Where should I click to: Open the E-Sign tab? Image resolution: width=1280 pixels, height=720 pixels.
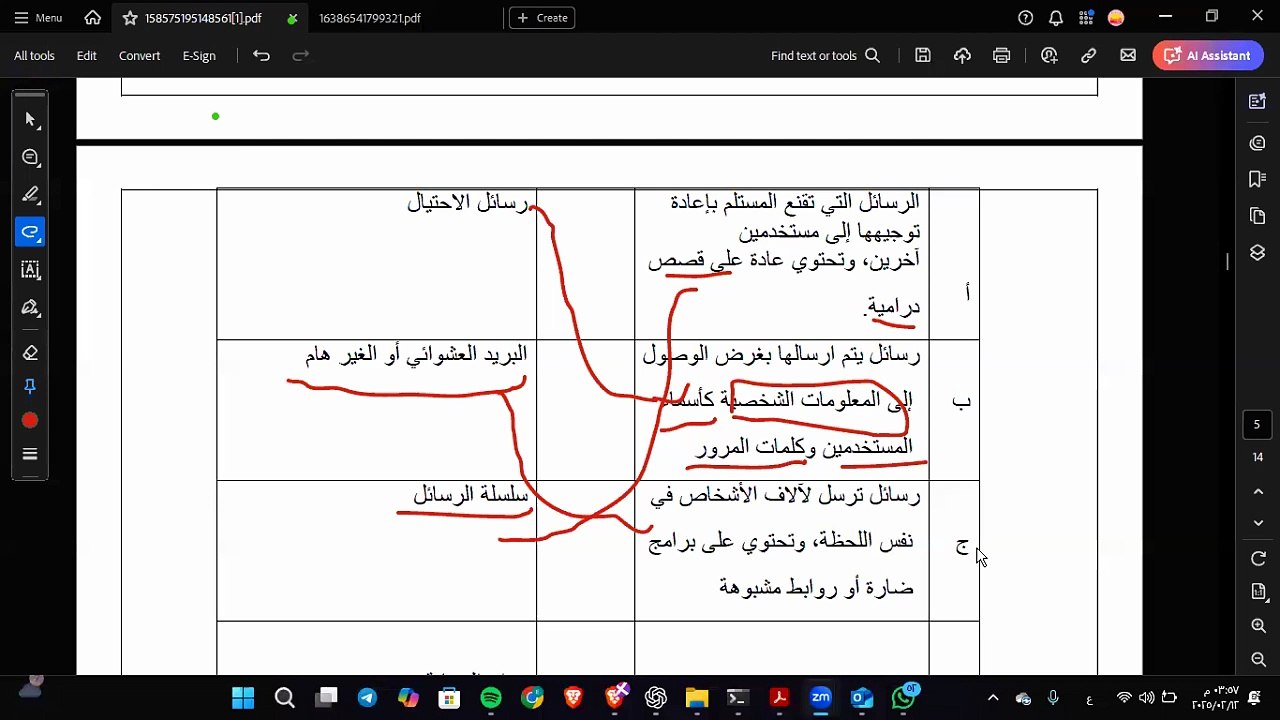pos(199,56)
